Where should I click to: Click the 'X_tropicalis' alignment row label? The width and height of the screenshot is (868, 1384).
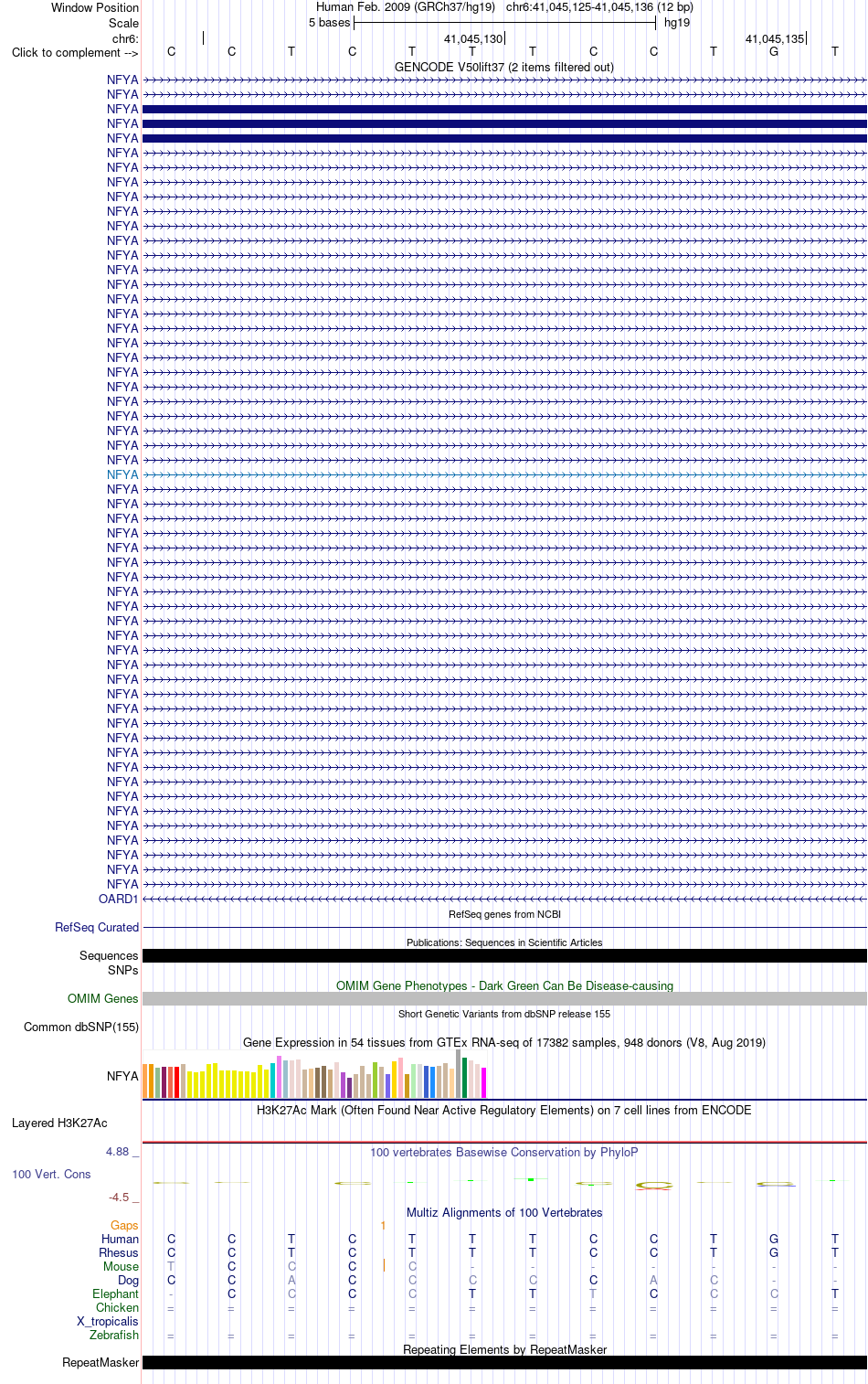[108, 1321]
